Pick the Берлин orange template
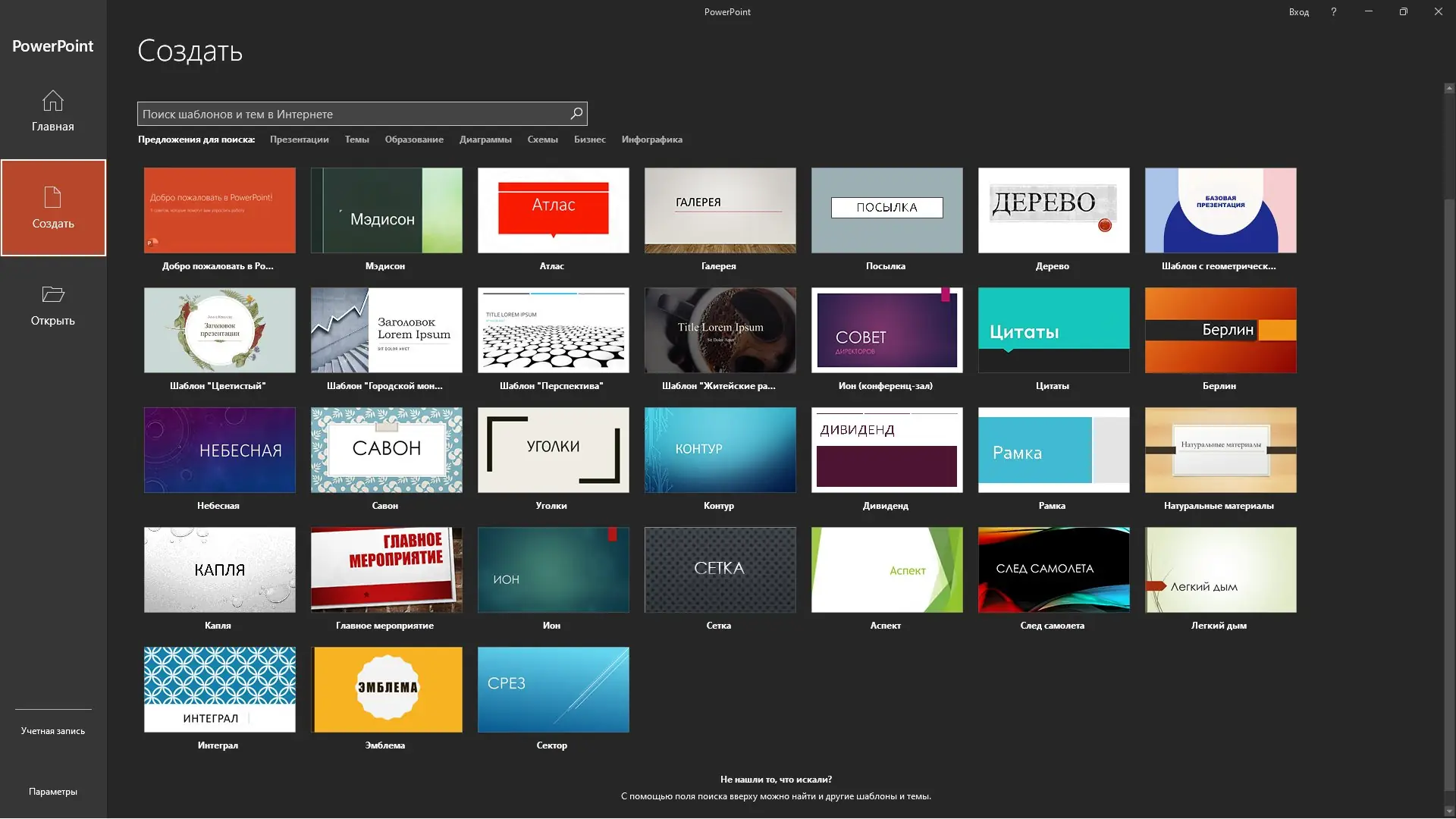 pyautogui.click(x=1220, y=331)
